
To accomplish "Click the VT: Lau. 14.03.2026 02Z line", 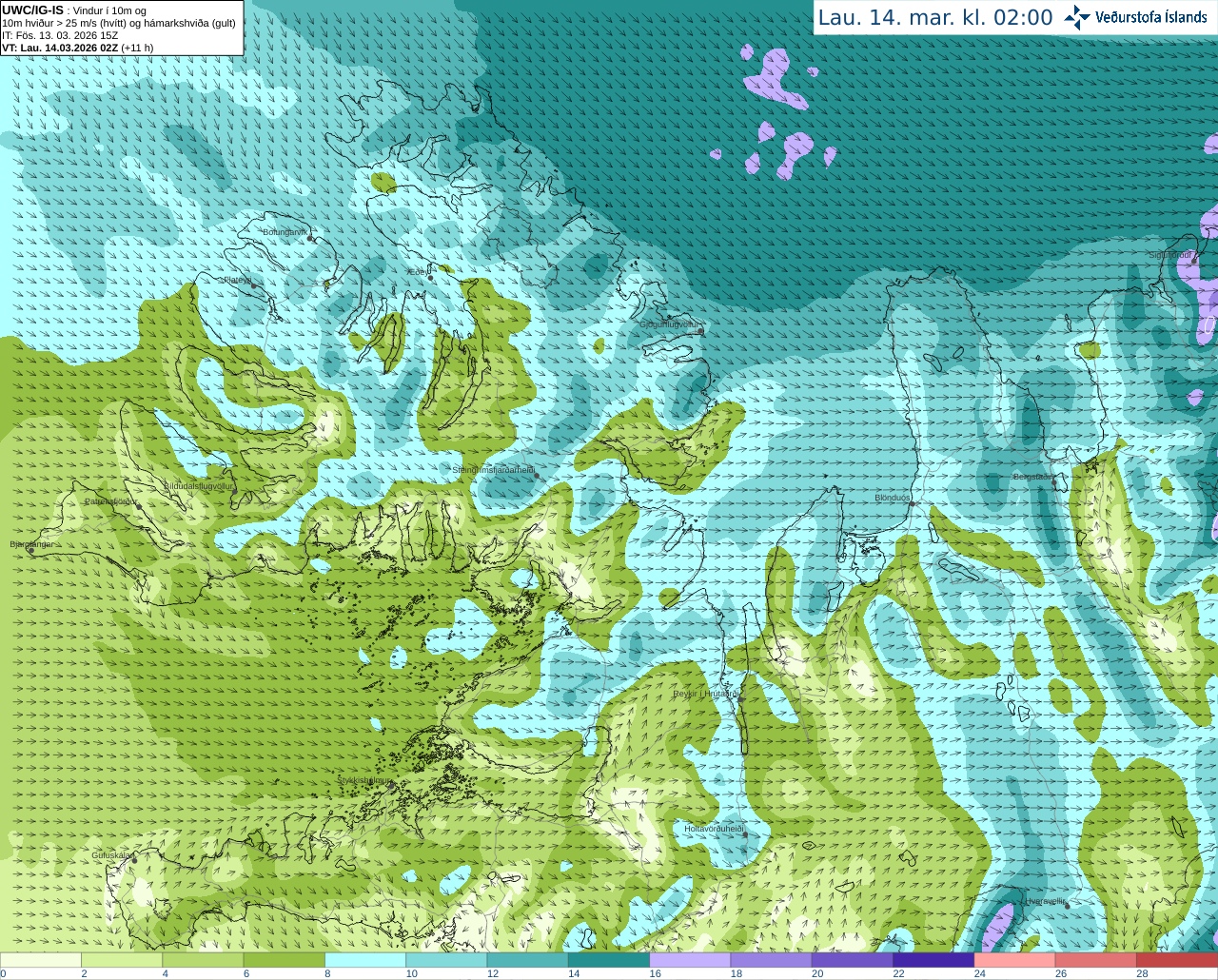I will pos(78,48).
